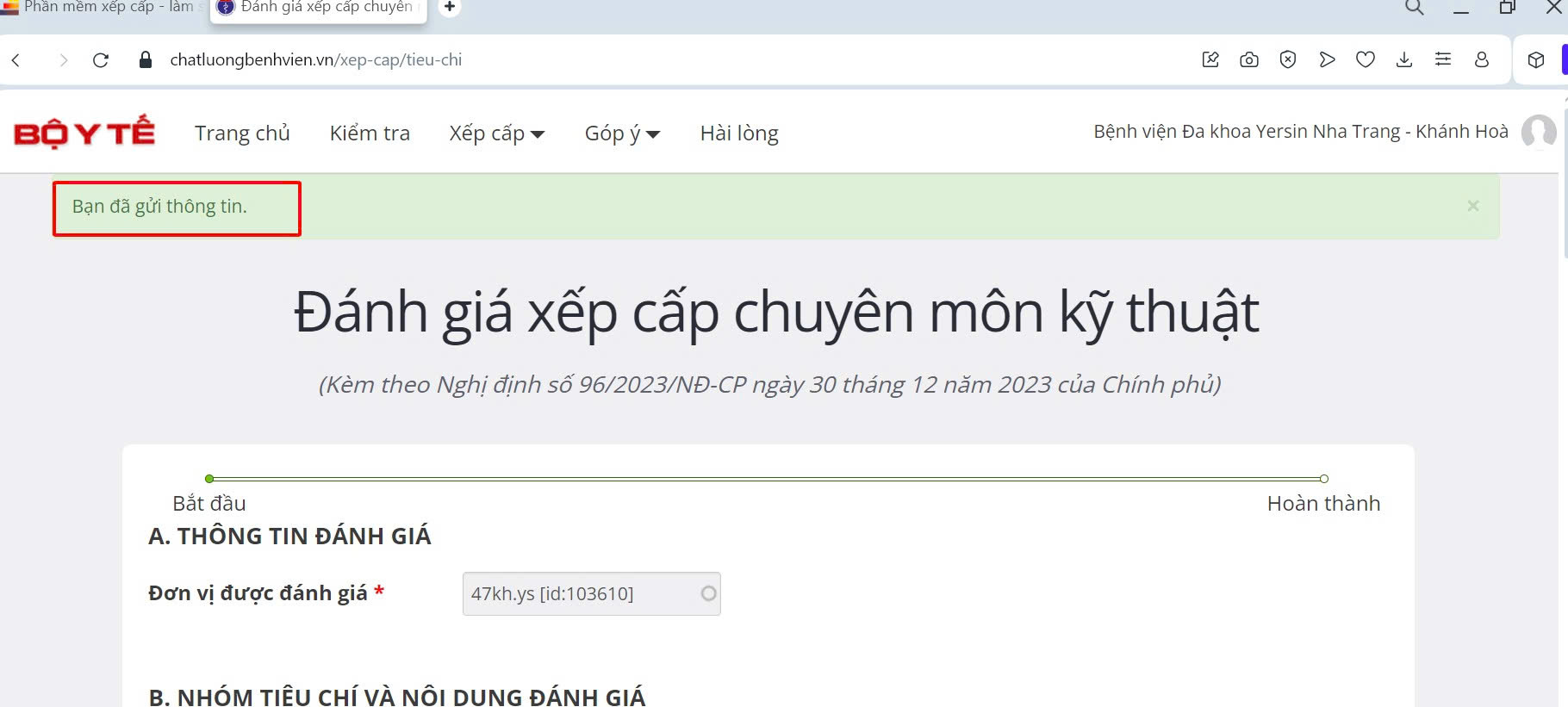
Task: Click the pinboard edit icon
Action: (x=1210, y=59)
